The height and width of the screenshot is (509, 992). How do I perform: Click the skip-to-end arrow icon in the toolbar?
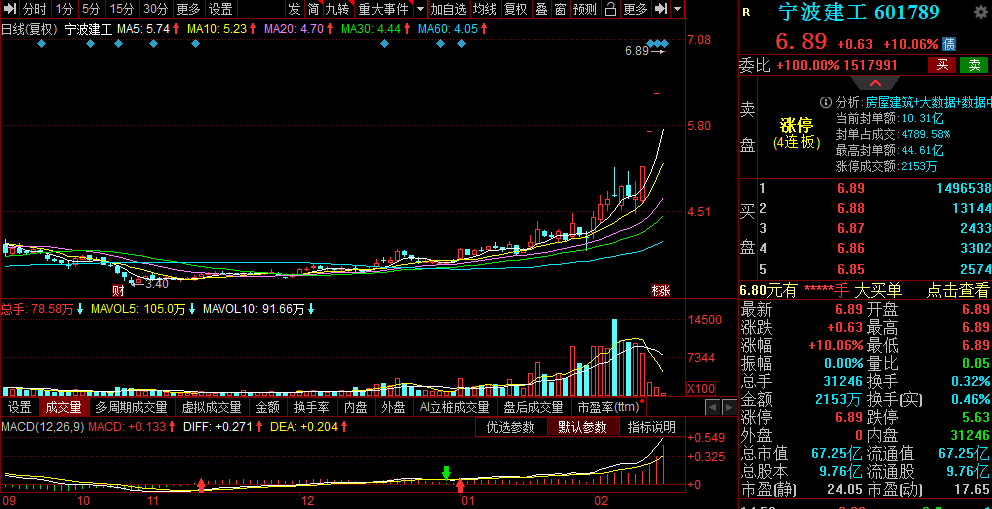coord(661,9)
